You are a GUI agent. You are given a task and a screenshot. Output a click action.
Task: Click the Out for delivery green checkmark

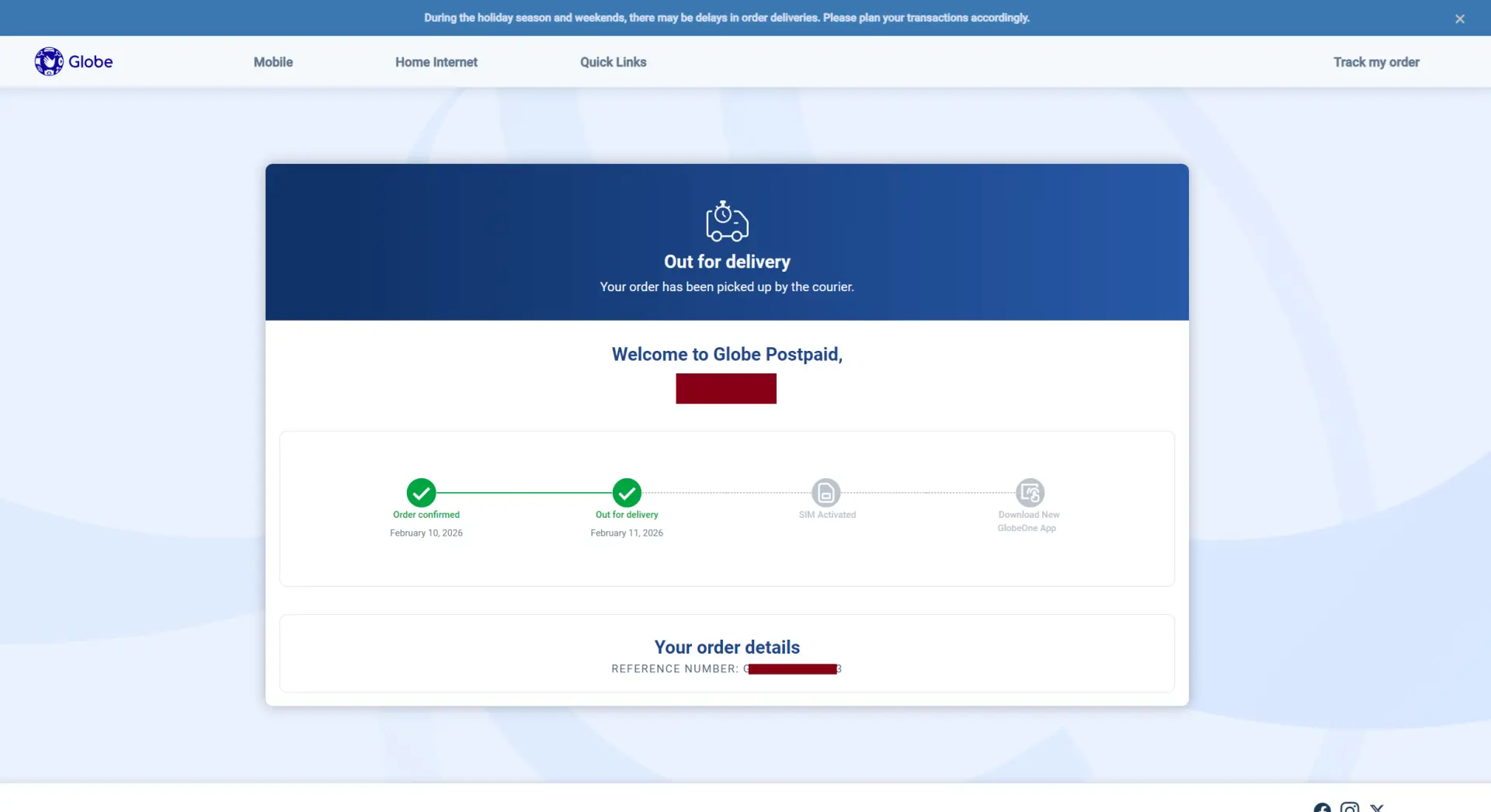click(x=627, y=493)
